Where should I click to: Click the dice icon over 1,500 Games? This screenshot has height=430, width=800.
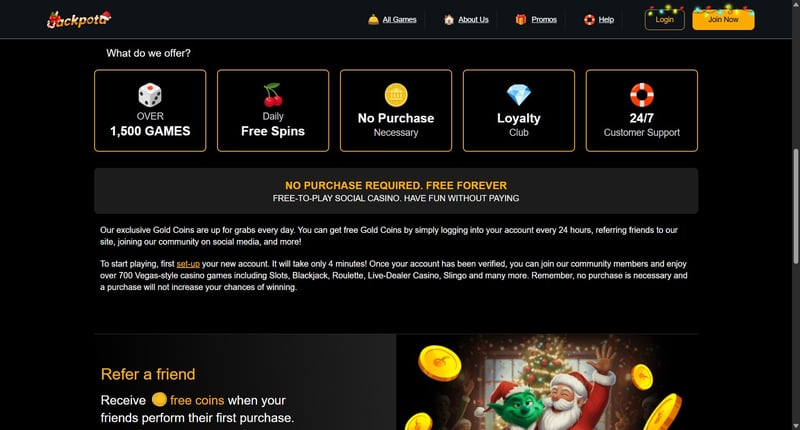pos(150,95)
